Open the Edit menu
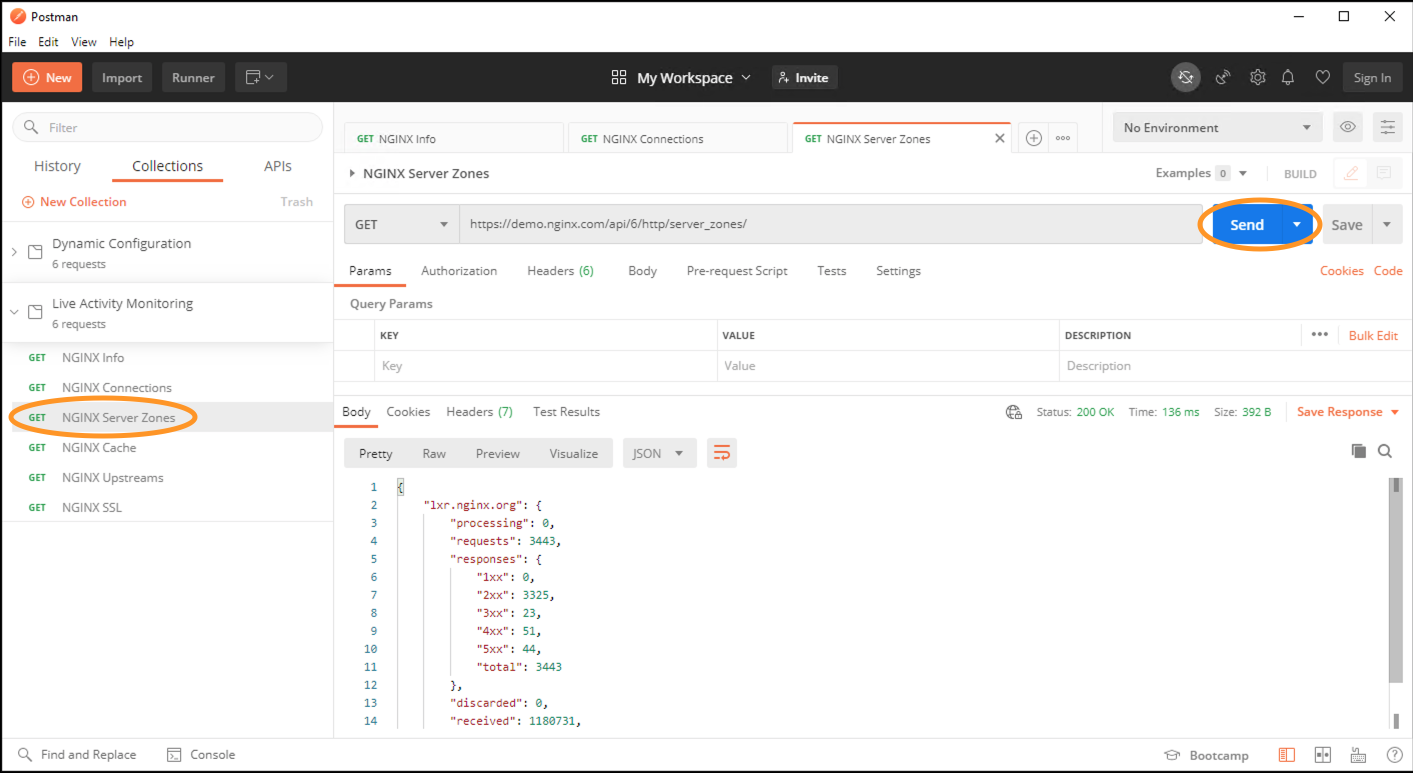The image size is (1413, 773). (x=48, y=42)
